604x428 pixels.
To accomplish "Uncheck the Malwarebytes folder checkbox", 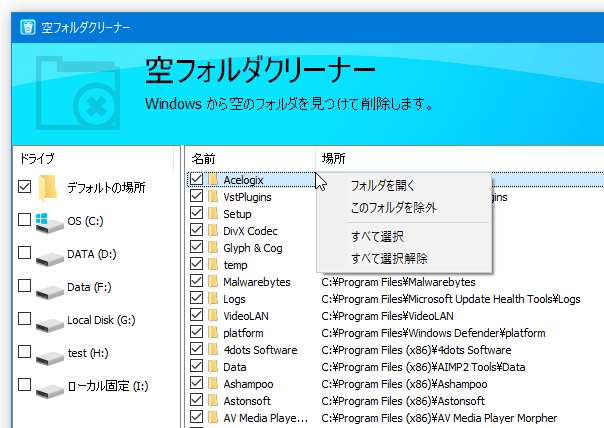I will click(196, 281).
